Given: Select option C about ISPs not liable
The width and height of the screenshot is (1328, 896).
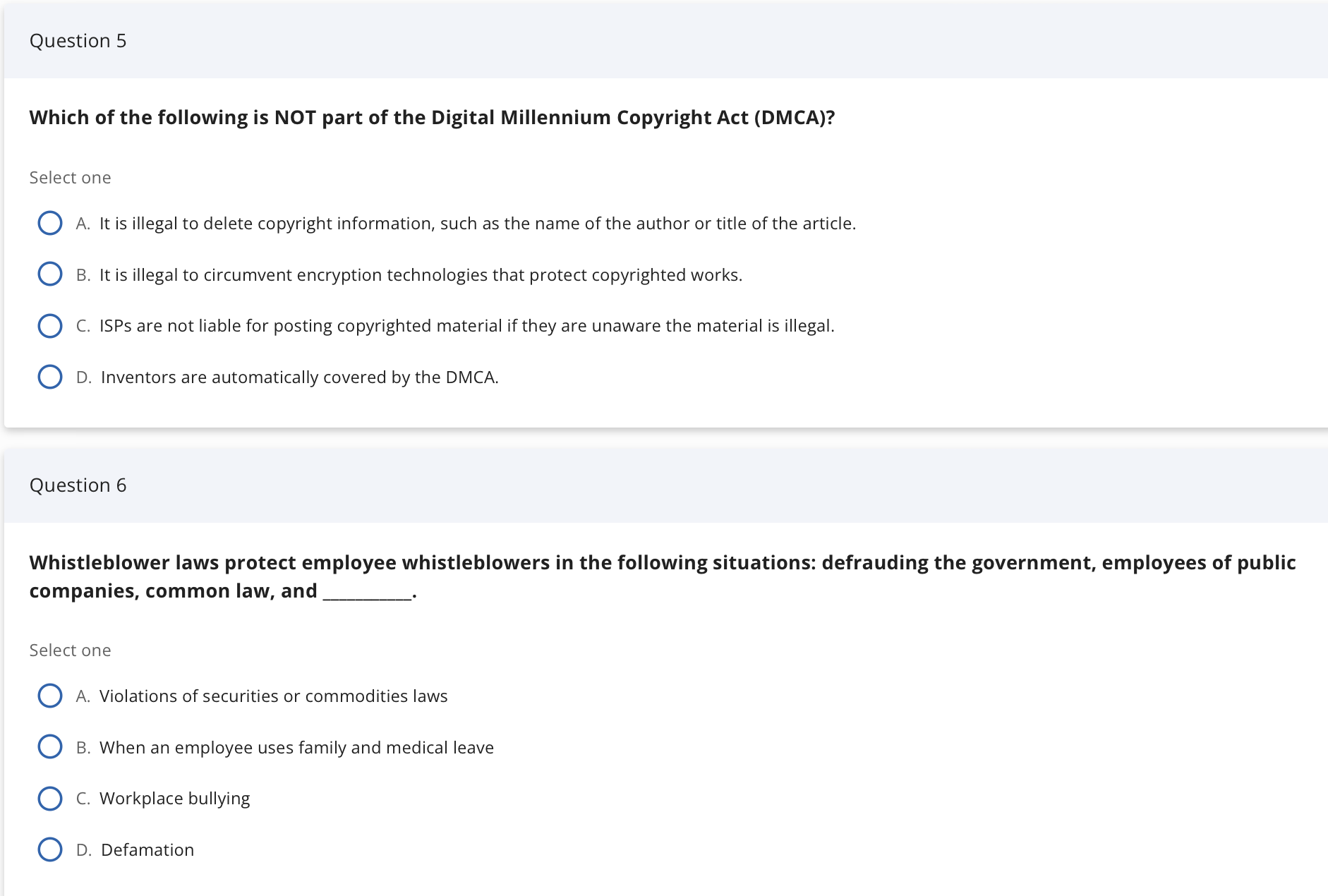Looking at the screenshot, I should click(50, 325).
